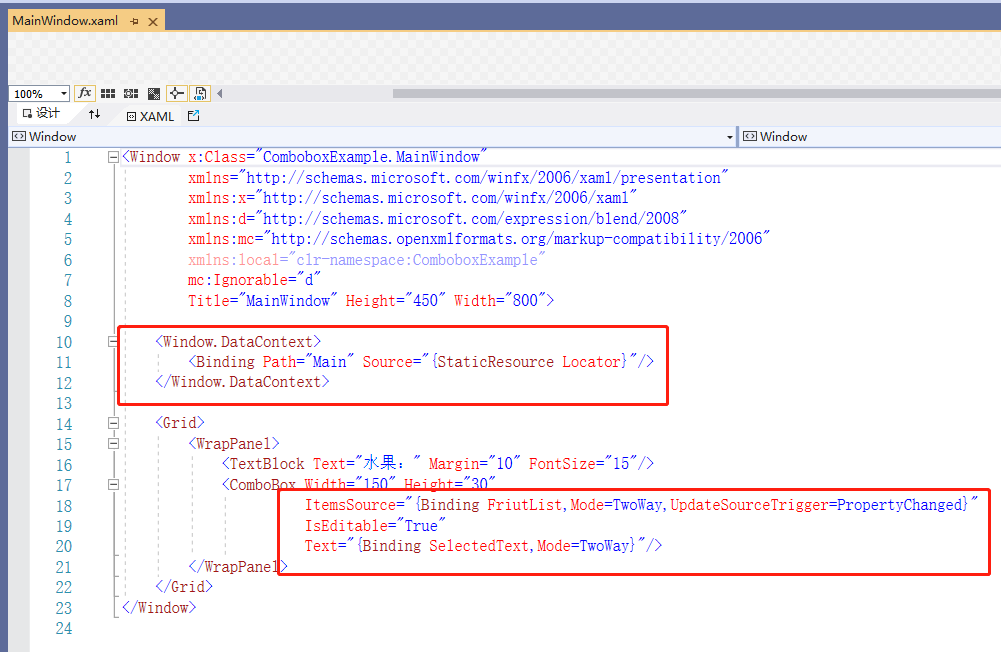Screen dimensions: 1001x652
Task: Click UpdateSourceTrigger=PropertyChanged on line 18
Action: 818,505
